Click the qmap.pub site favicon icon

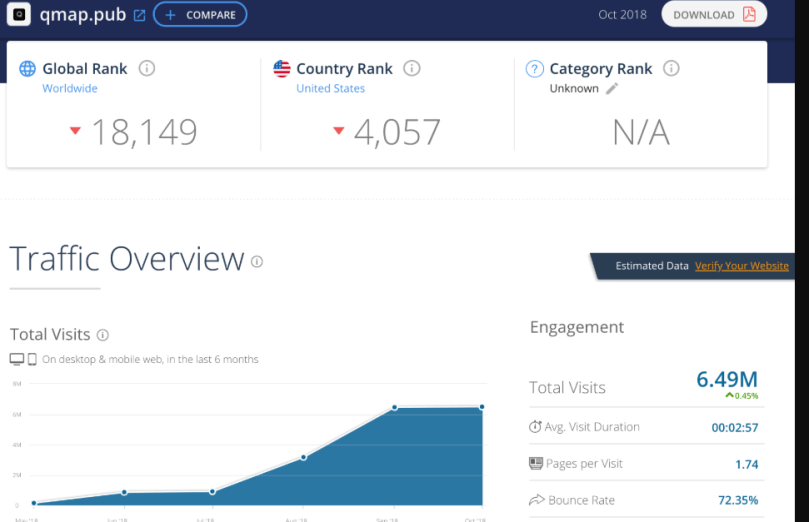pos(18,15)
